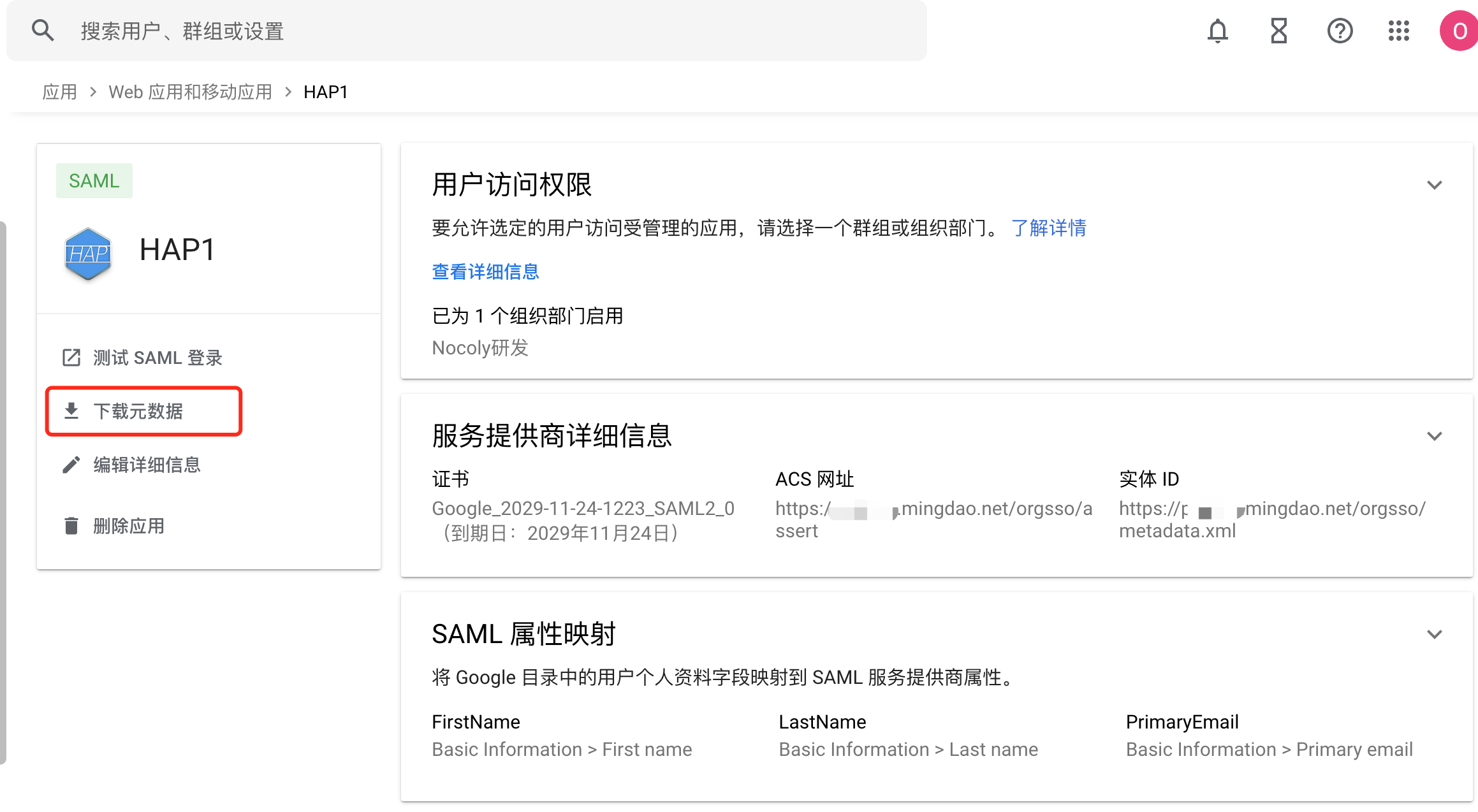Select 编辑详细信息 action

point(147,465)
